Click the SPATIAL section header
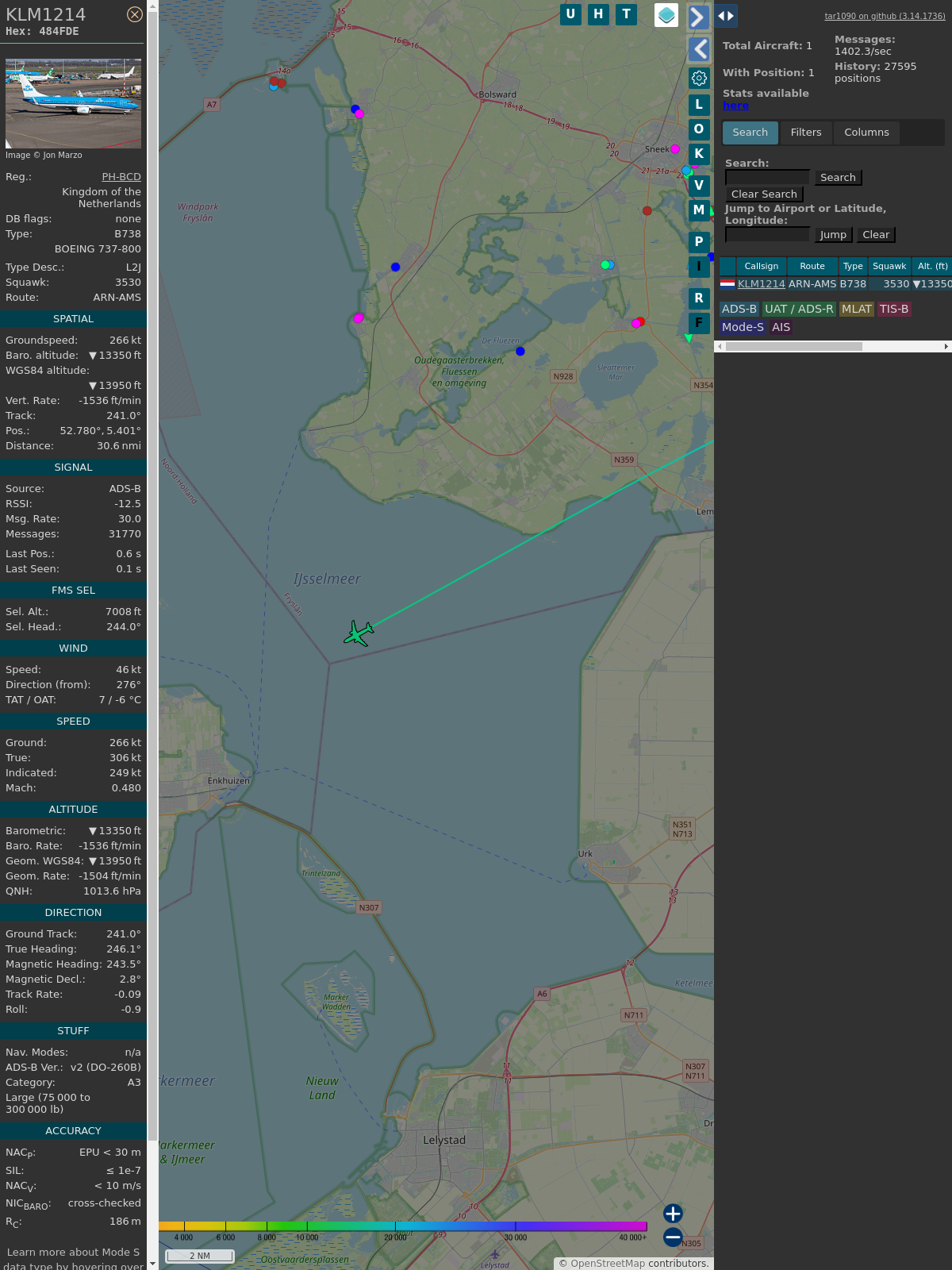Screen dimensions: 952x1270 click(x=73, y=319)
